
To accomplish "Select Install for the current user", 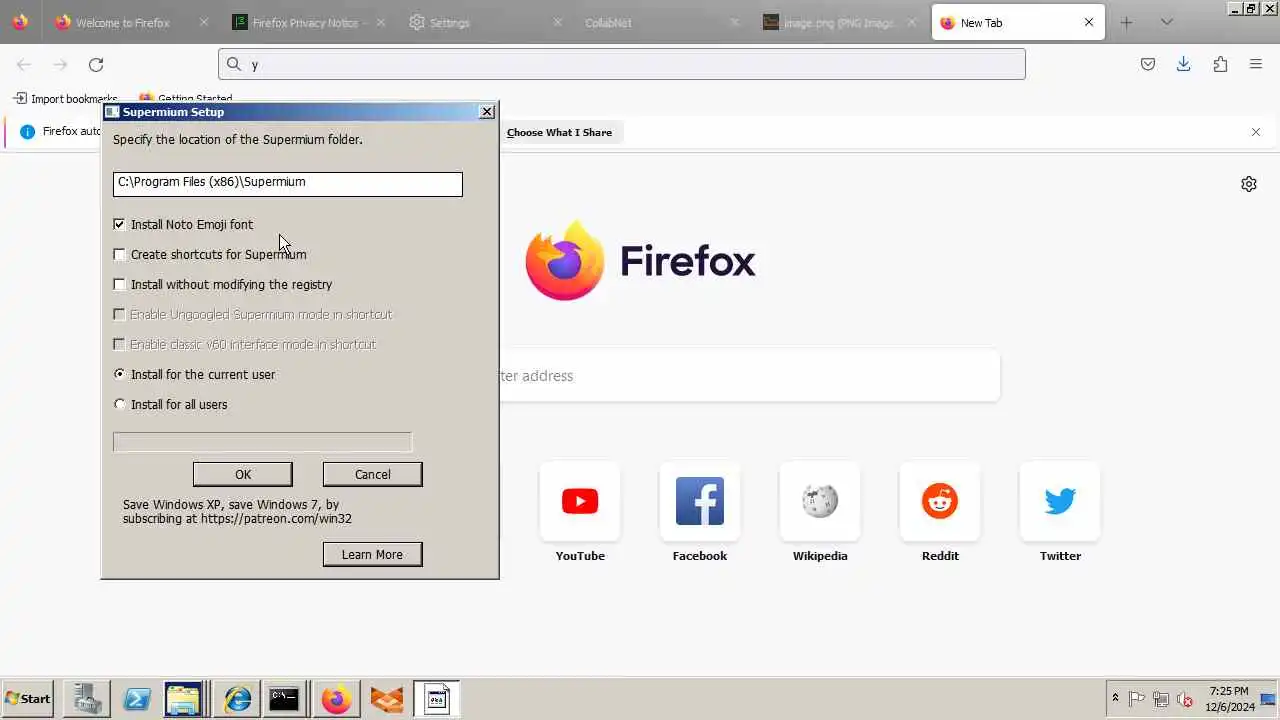I will pyautogui.click(x=120, y=375).
